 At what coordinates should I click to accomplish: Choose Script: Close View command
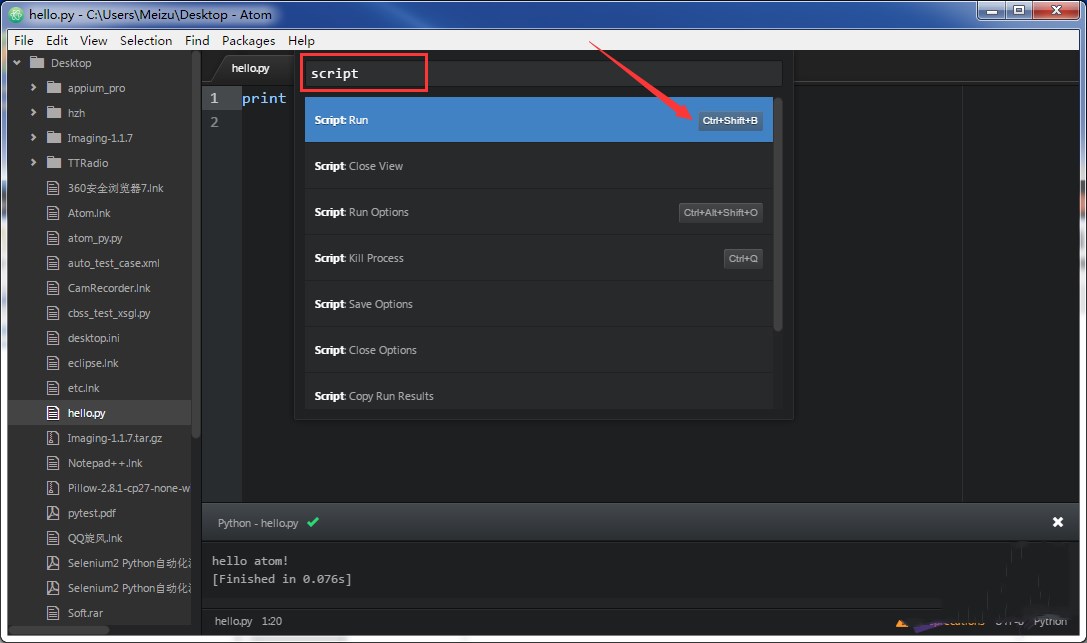(x=539, y=166)
